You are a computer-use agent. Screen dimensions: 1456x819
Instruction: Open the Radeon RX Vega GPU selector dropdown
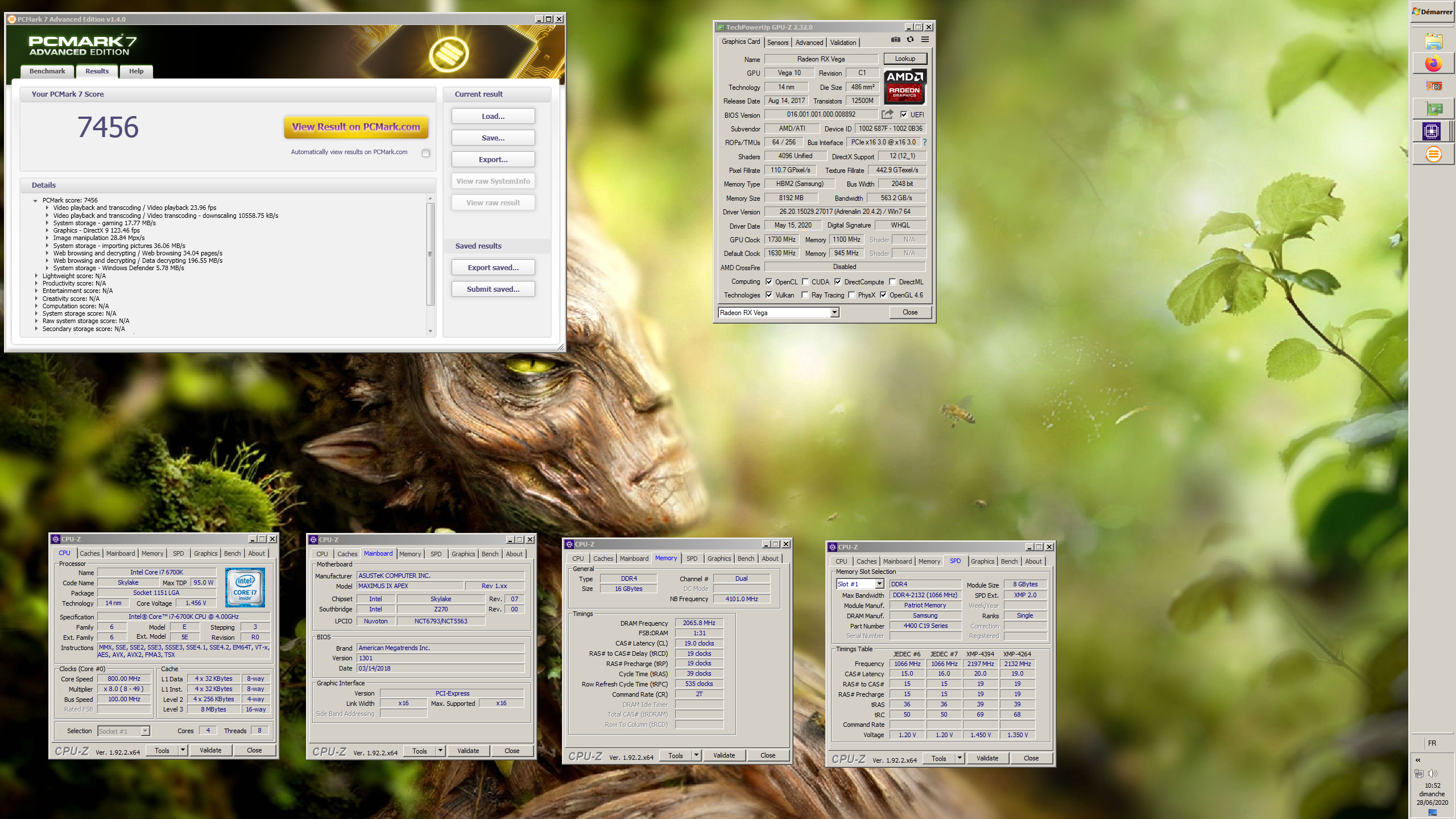[x=834, y=312]
